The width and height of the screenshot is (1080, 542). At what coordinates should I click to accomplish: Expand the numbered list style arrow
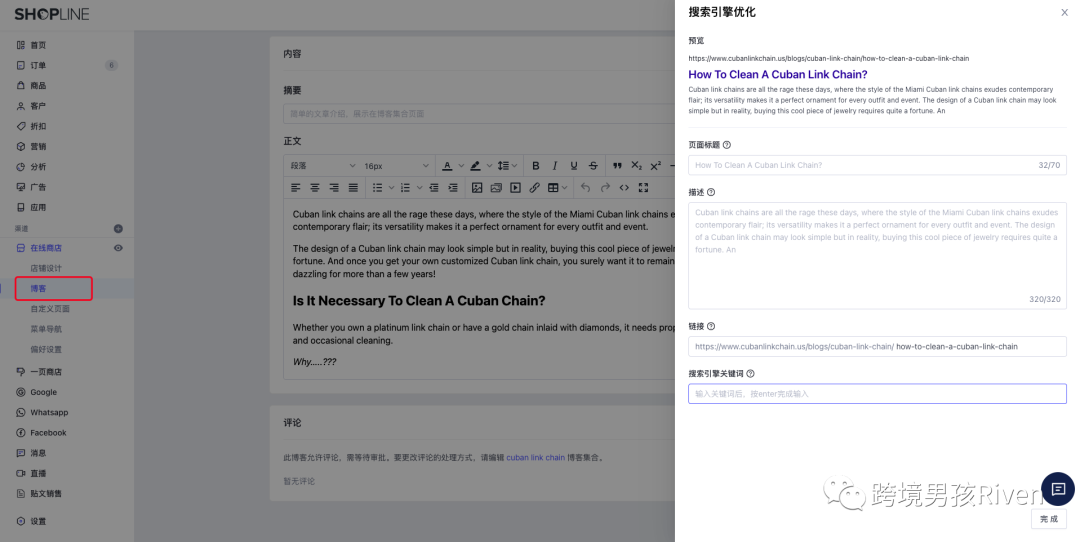[x=419, y=187]
